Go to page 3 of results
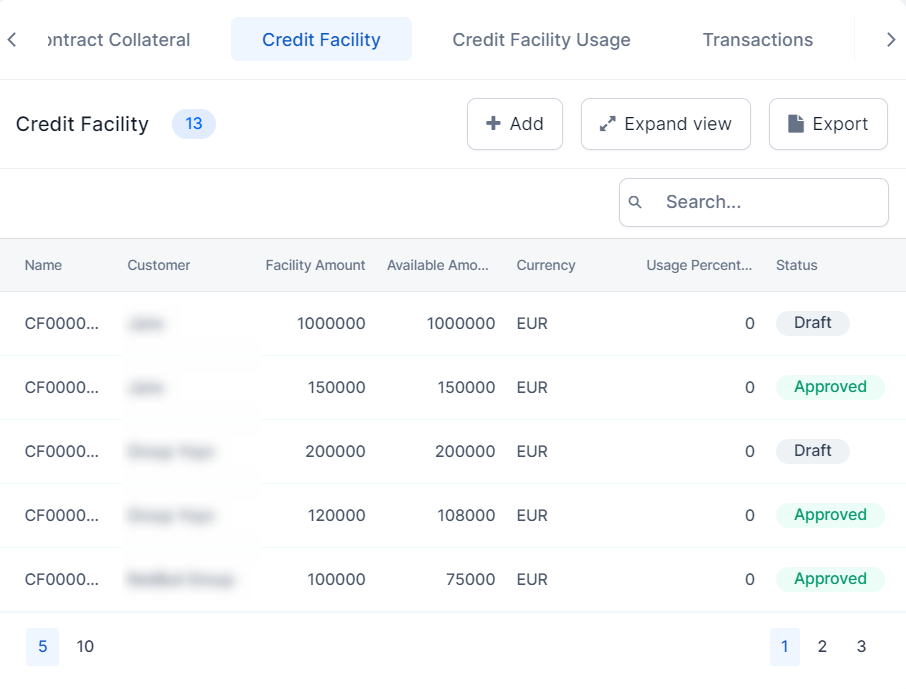This screenshot has height=689, width=906. tap(861, 647)
